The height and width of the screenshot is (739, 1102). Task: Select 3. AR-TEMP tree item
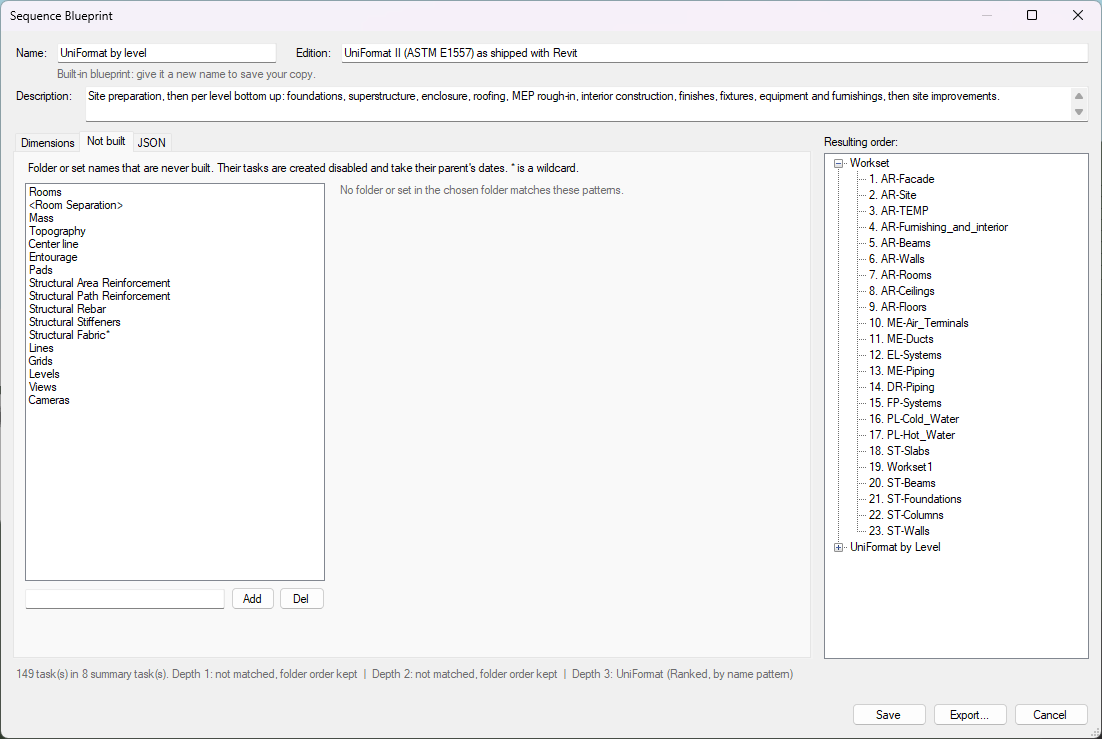(x=899, y=211)
